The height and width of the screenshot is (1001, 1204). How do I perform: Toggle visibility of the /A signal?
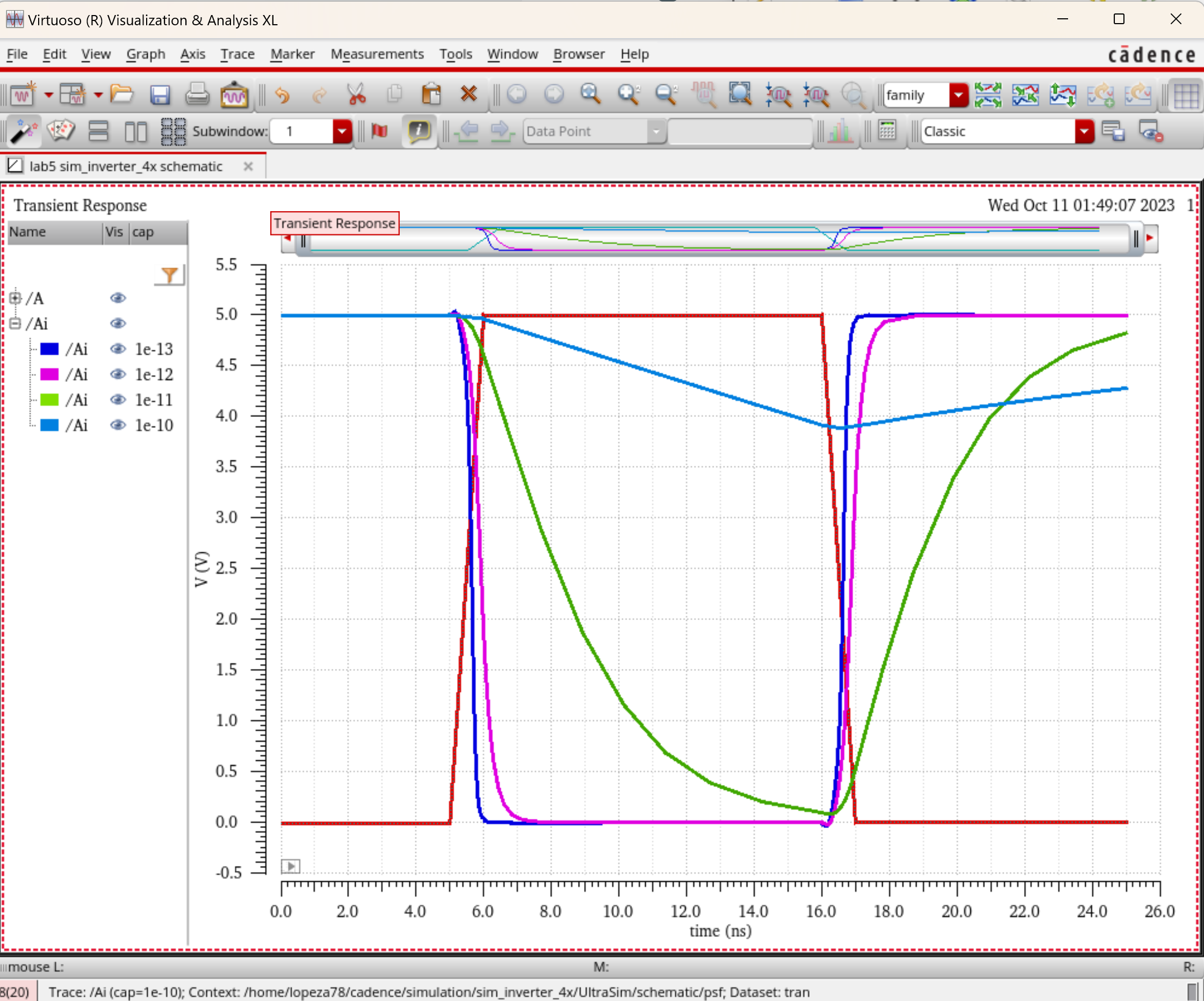(x=118, y=298)
